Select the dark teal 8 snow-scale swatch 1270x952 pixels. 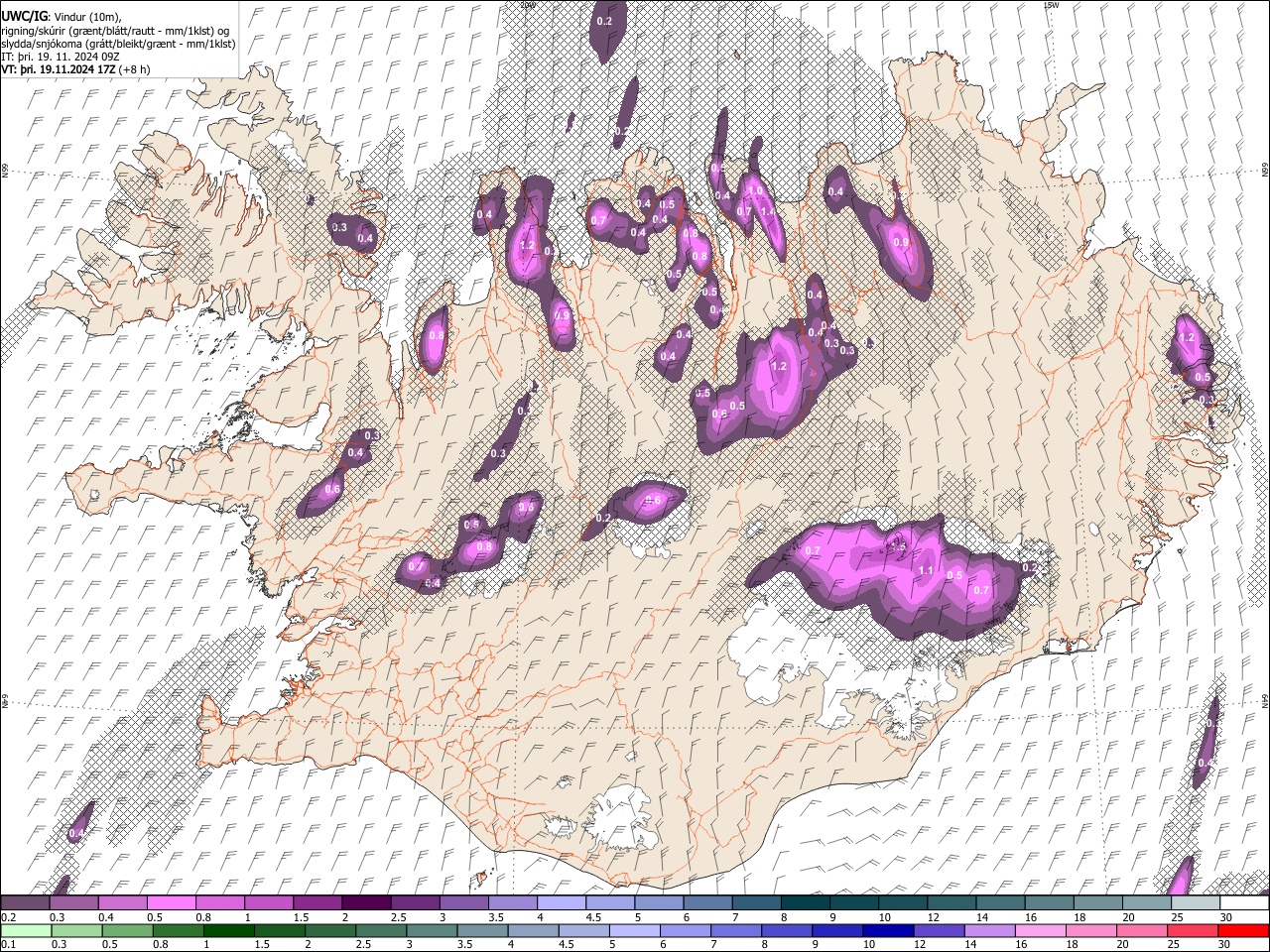point(804,902)
